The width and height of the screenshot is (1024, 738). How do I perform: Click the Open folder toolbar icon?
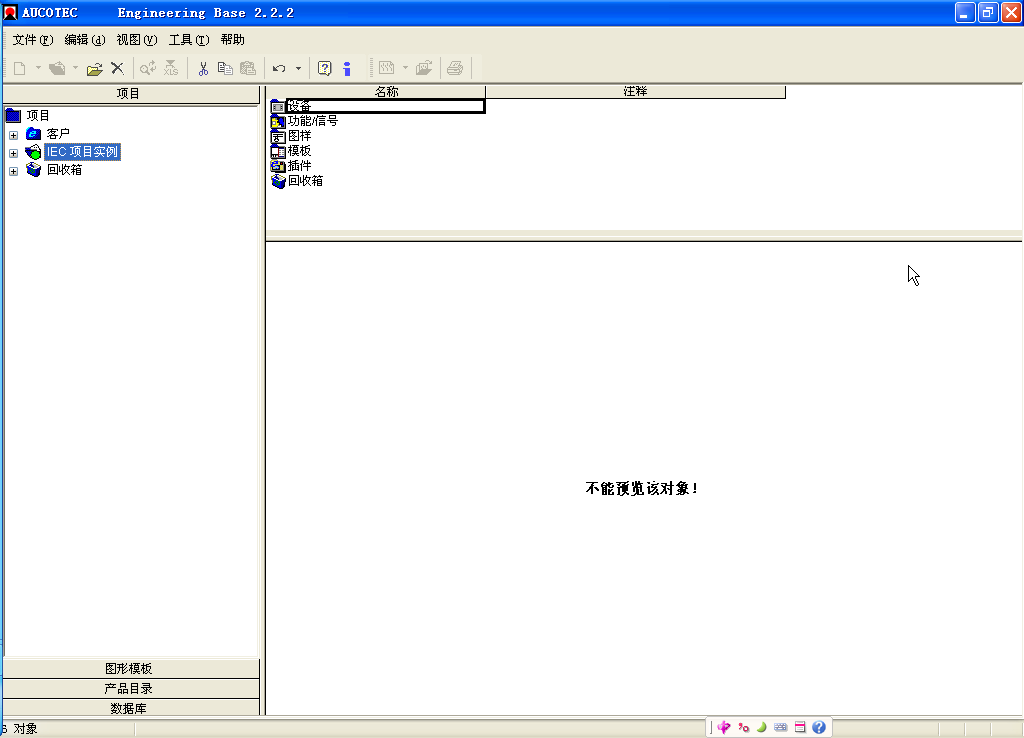[95, 68]
